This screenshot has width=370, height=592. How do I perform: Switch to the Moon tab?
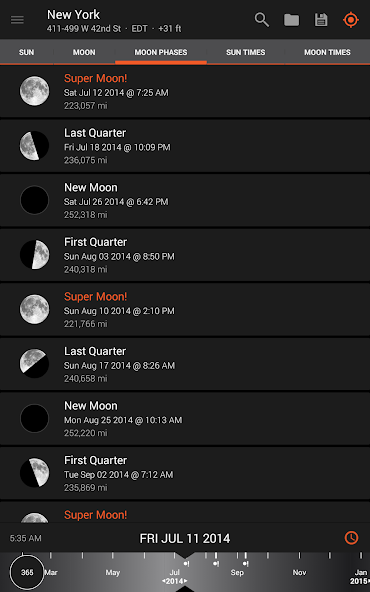(84, 52)
